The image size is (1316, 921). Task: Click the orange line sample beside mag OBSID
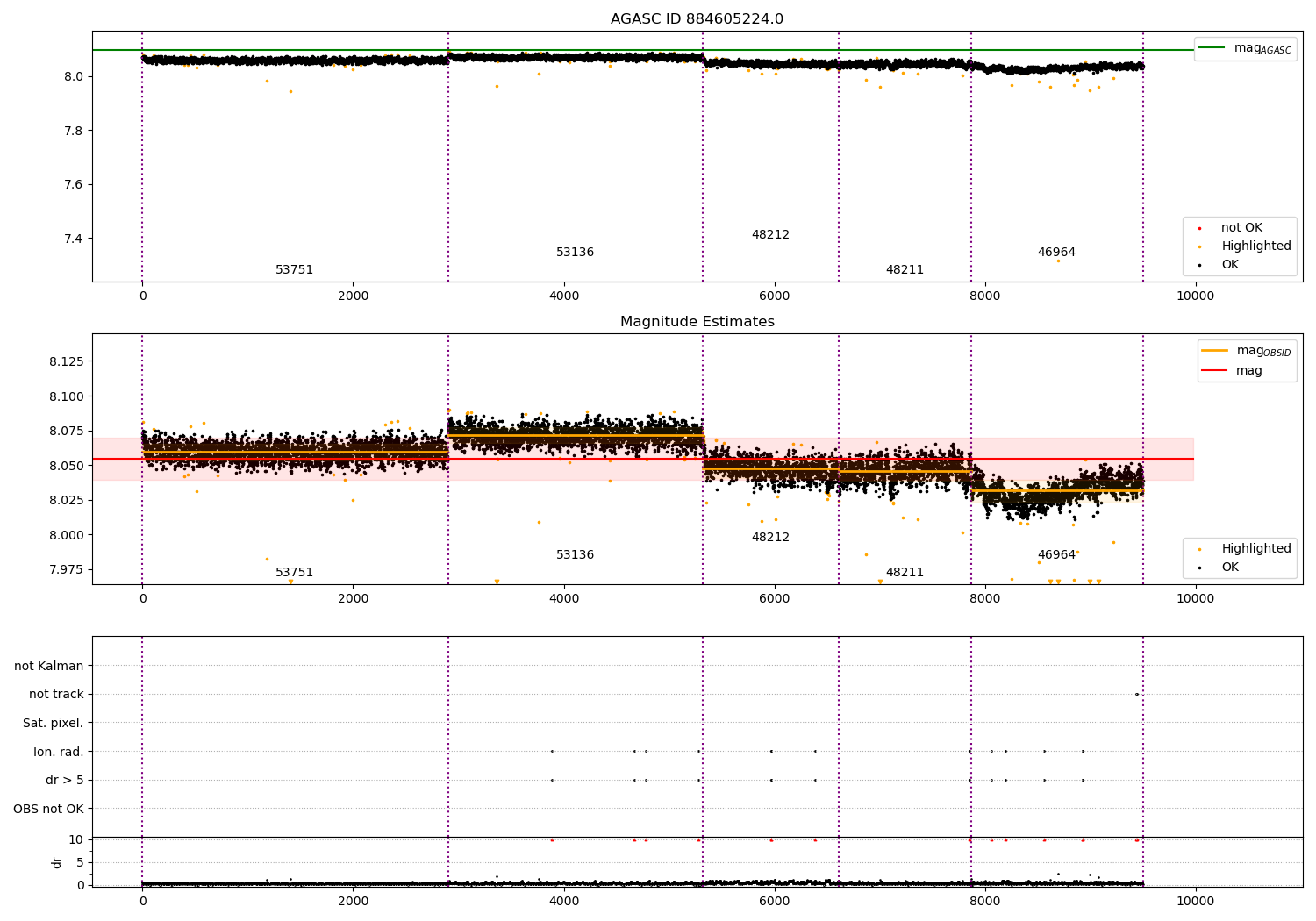pos(1214,351)
